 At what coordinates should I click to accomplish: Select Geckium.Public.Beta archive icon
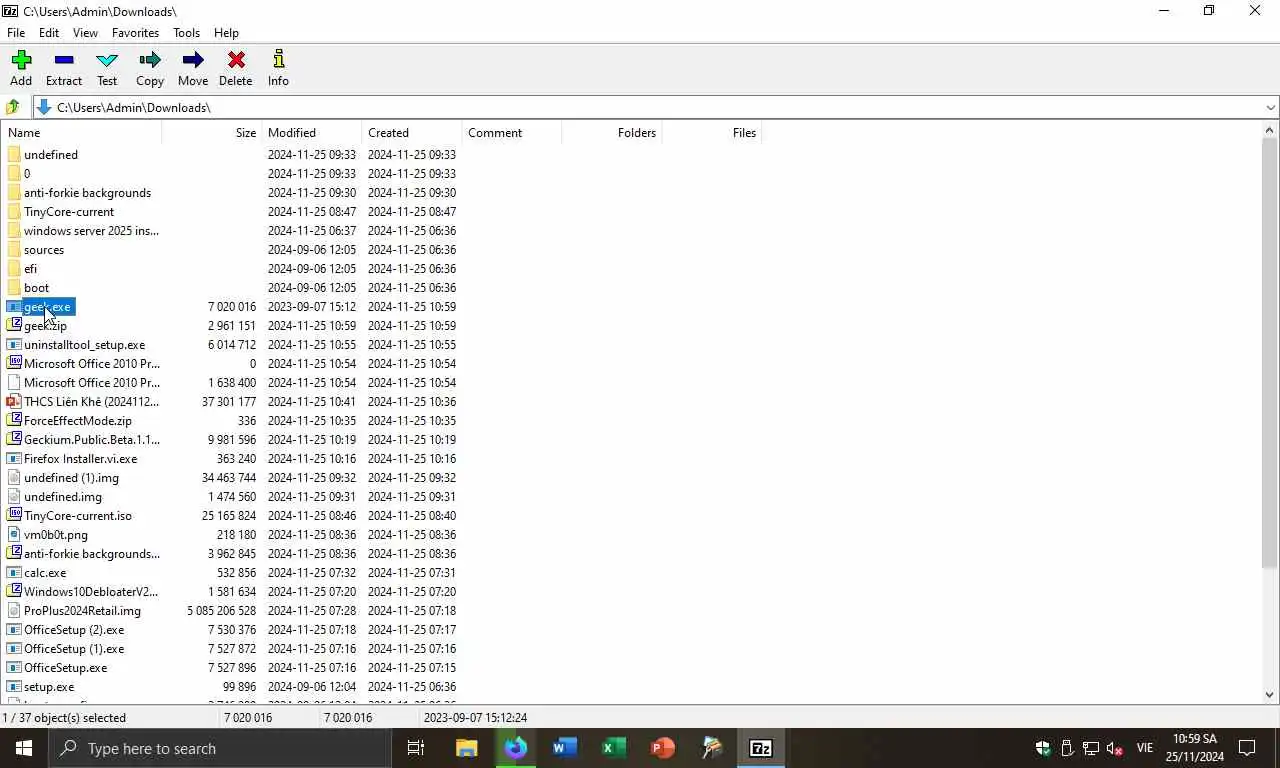click(14, 440)
